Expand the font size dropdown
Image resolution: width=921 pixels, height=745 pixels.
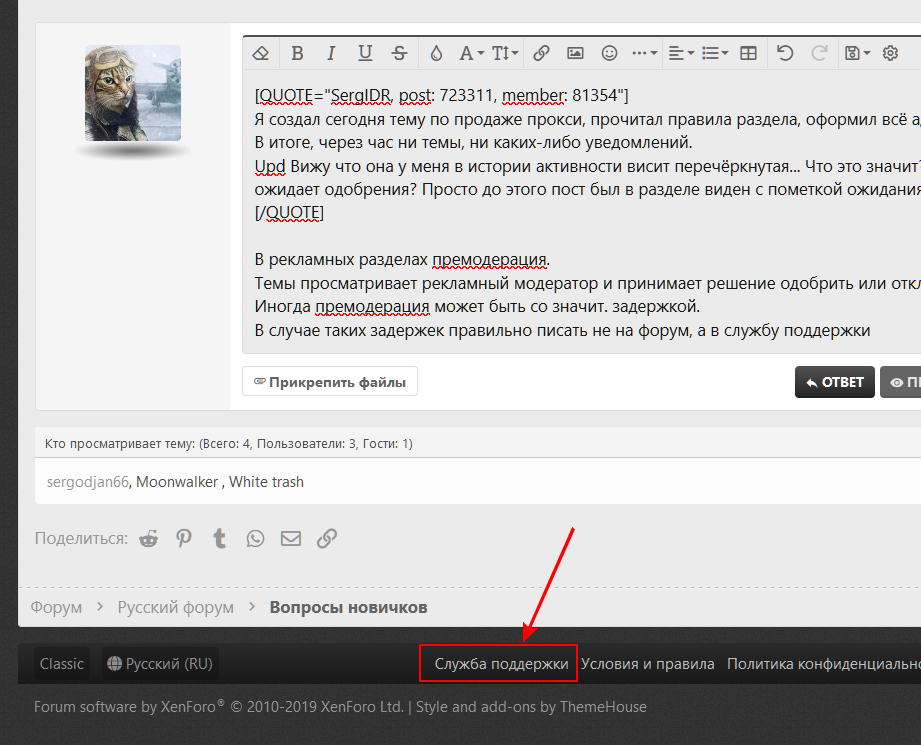[505, 53]
